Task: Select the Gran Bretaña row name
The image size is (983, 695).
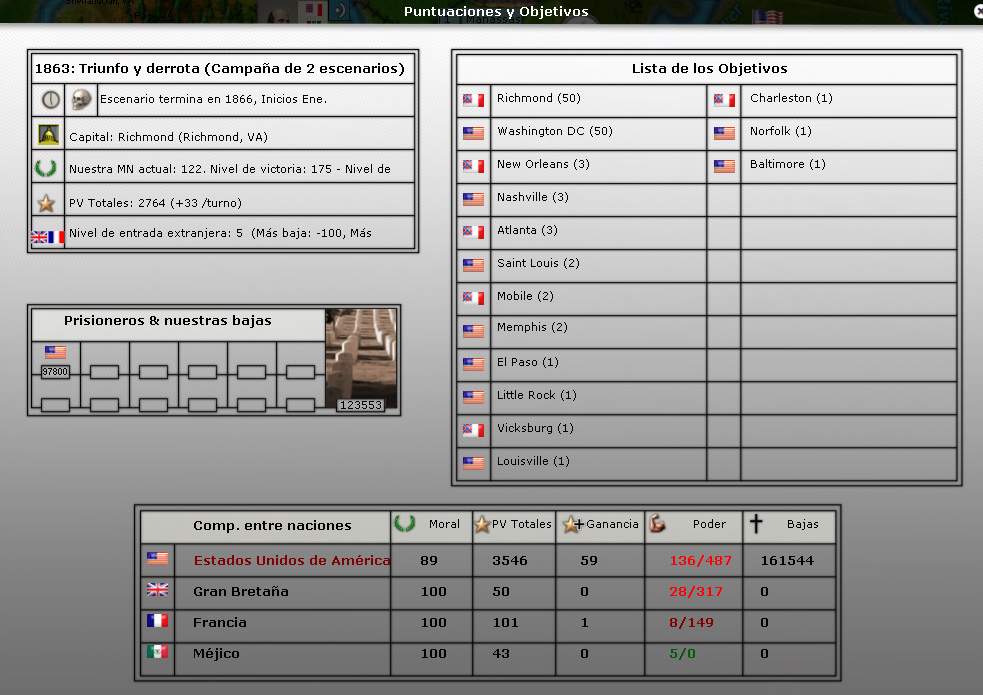Action: pyautogui.click(x=241, y=592)
